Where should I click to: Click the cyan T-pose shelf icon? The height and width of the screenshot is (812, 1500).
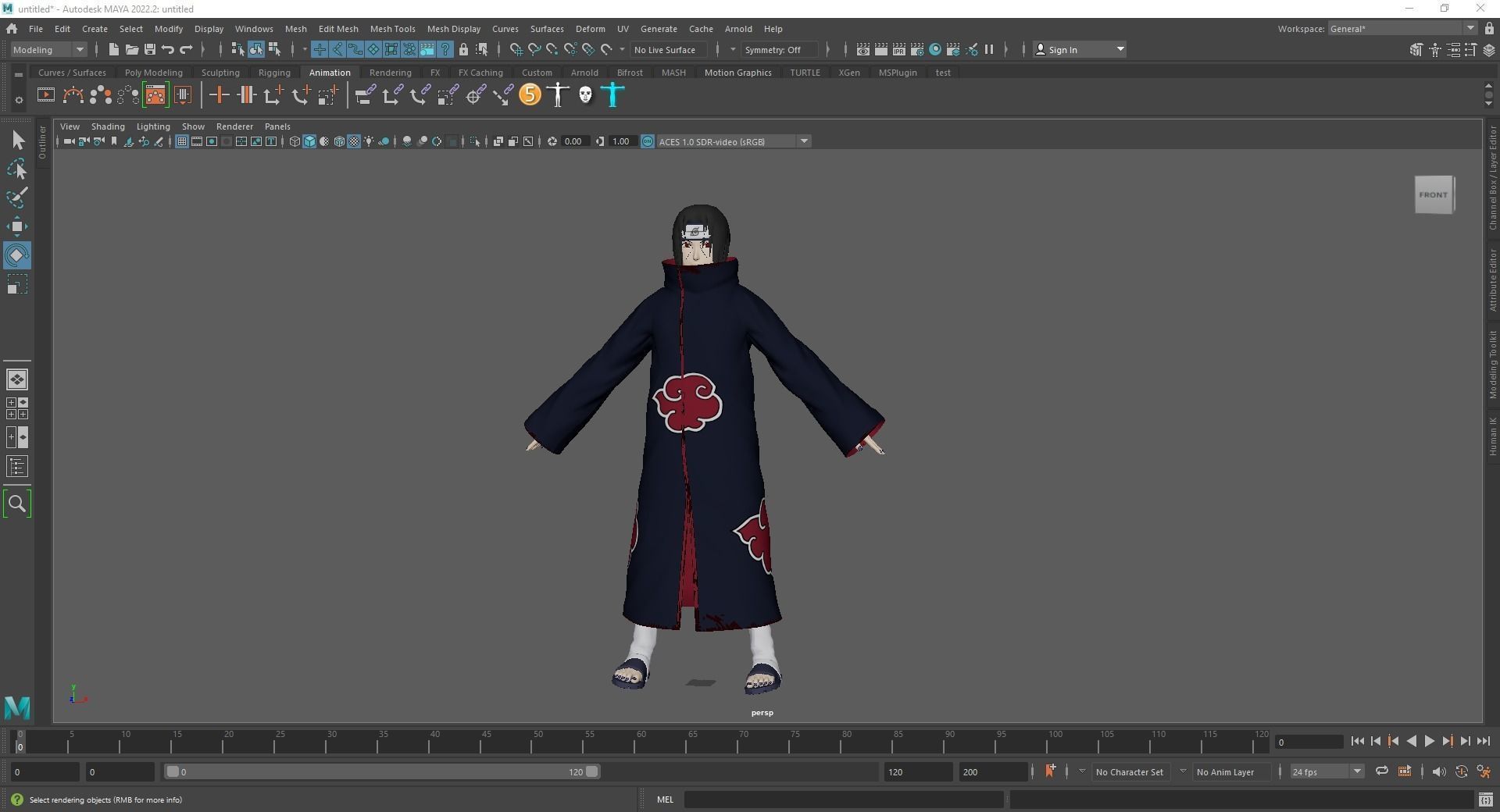point(613,95)
